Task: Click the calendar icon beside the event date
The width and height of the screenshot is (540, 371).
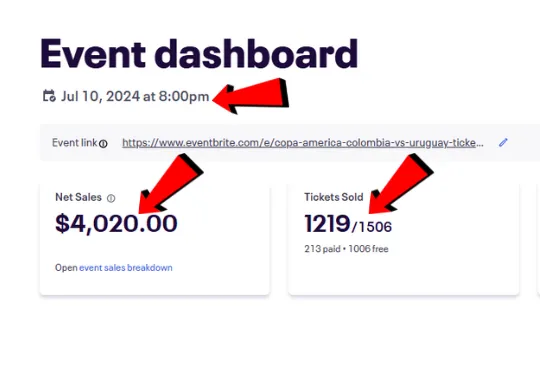Action: pyautogui.click(x=49, y=96)
